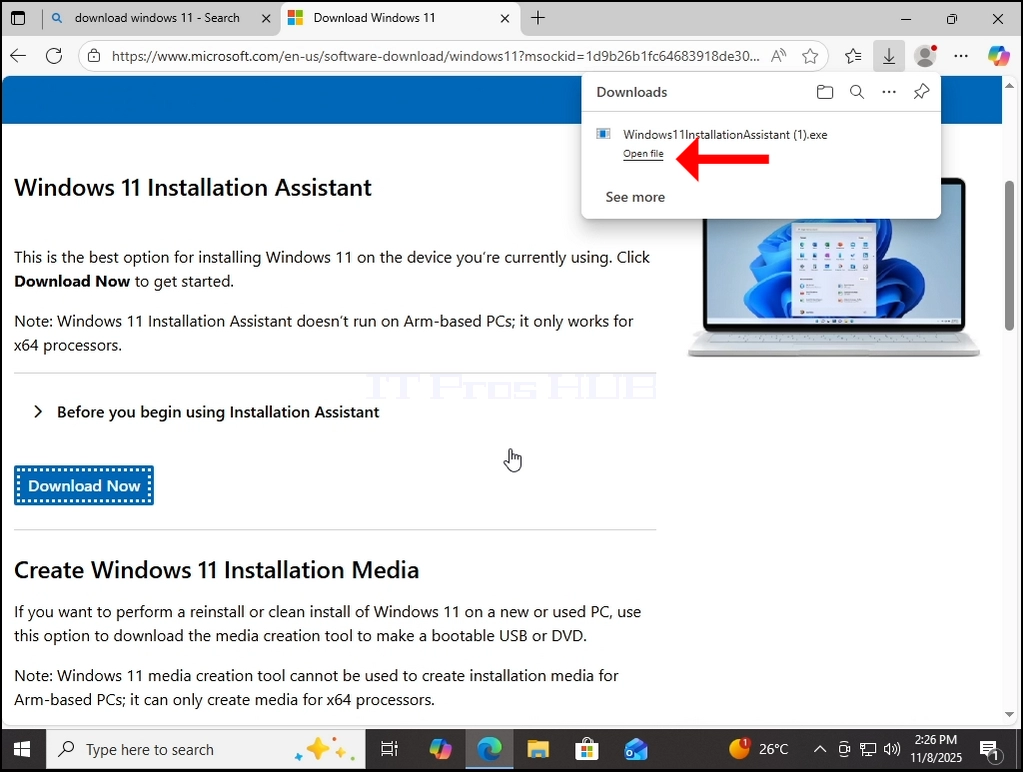This screenshot has height=772, width=1023.
Task: Click the taskbar search box
Action: (206, 749)
